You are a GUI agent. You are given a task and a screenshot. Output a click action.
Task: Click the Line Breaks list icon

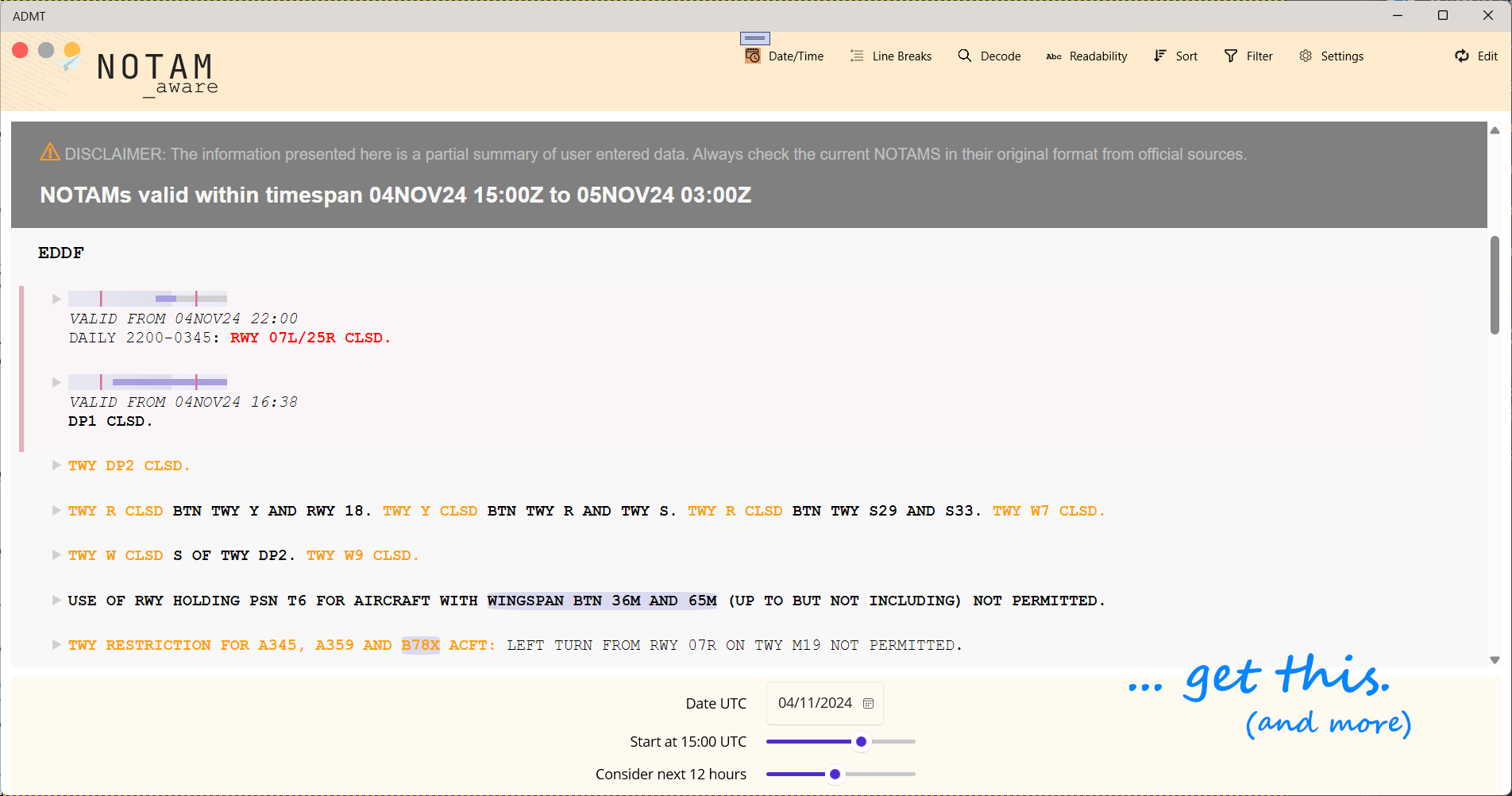(856, 56)
